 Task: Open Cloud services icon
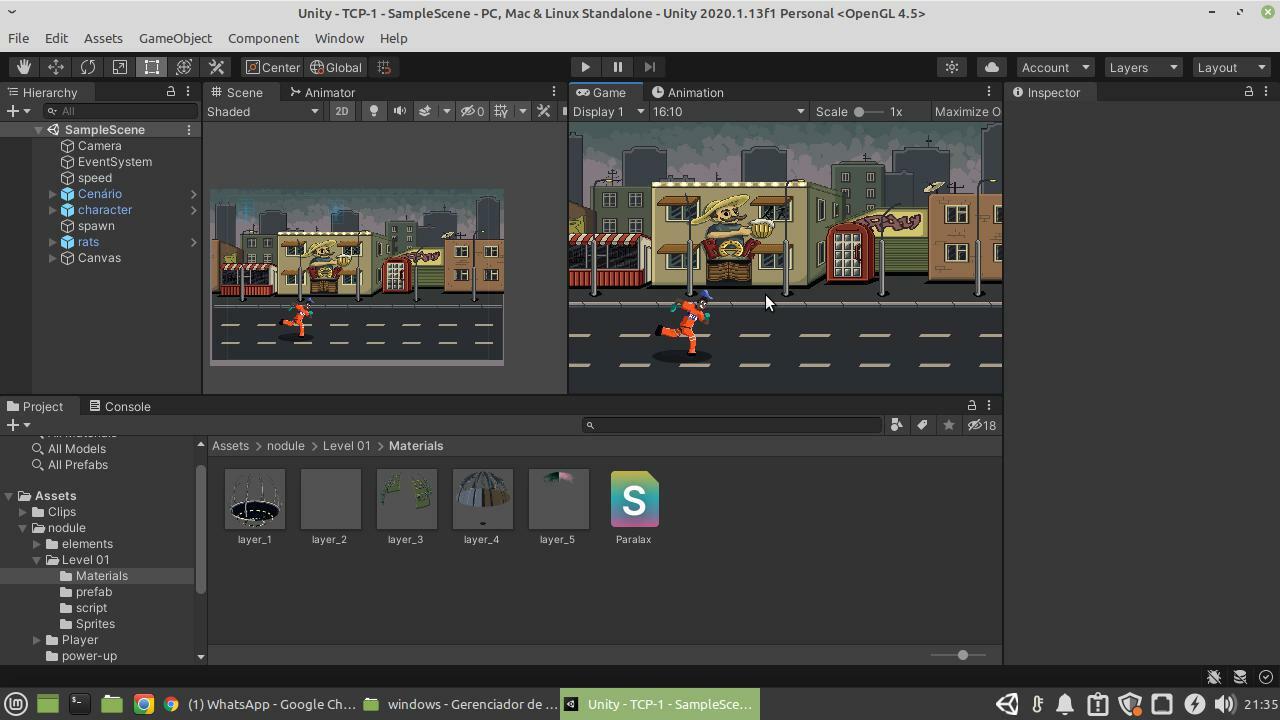[991, 67]
